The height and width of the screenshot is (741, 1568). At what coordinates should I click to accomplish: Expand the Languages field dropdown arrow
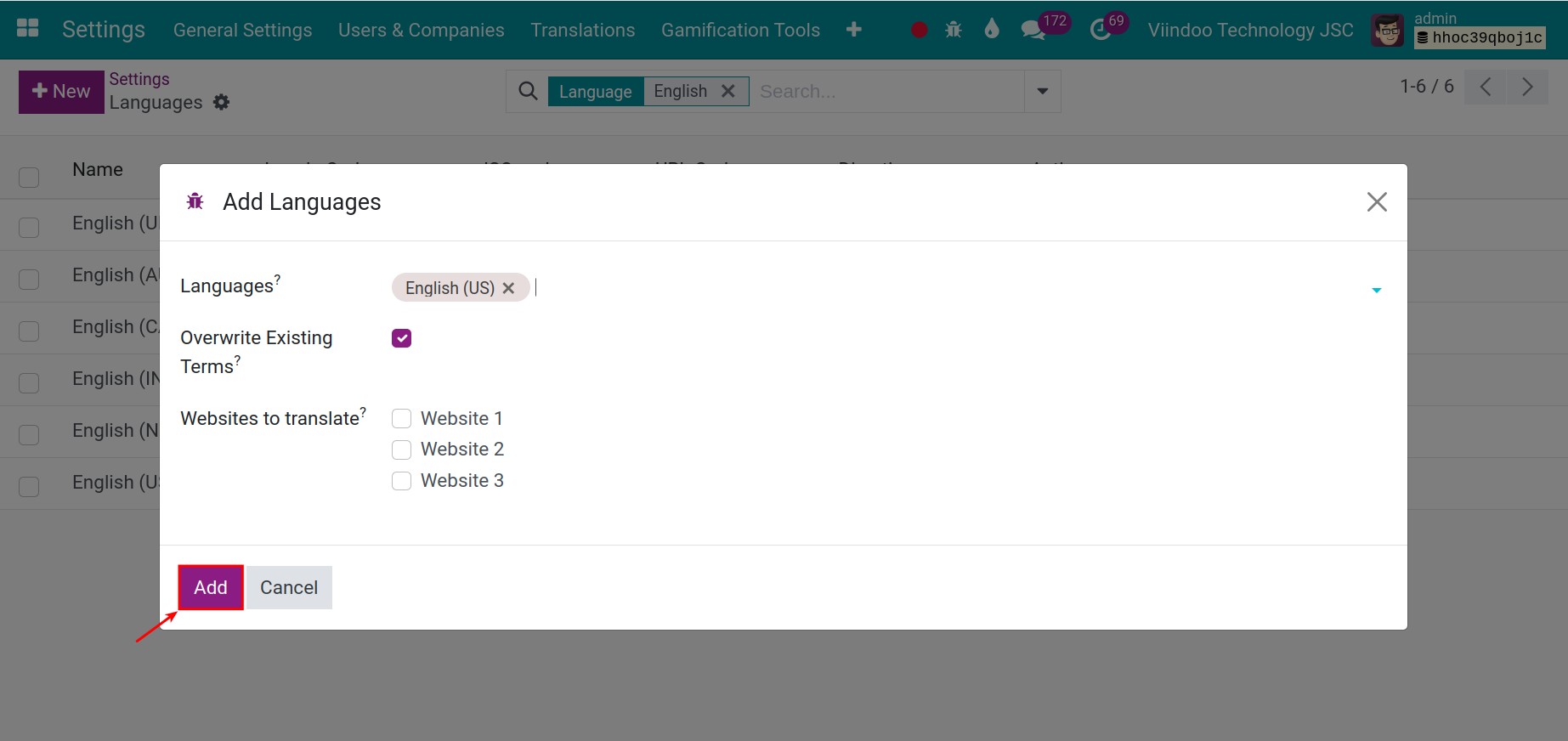pyautogui.click(x=1376, y=291)
